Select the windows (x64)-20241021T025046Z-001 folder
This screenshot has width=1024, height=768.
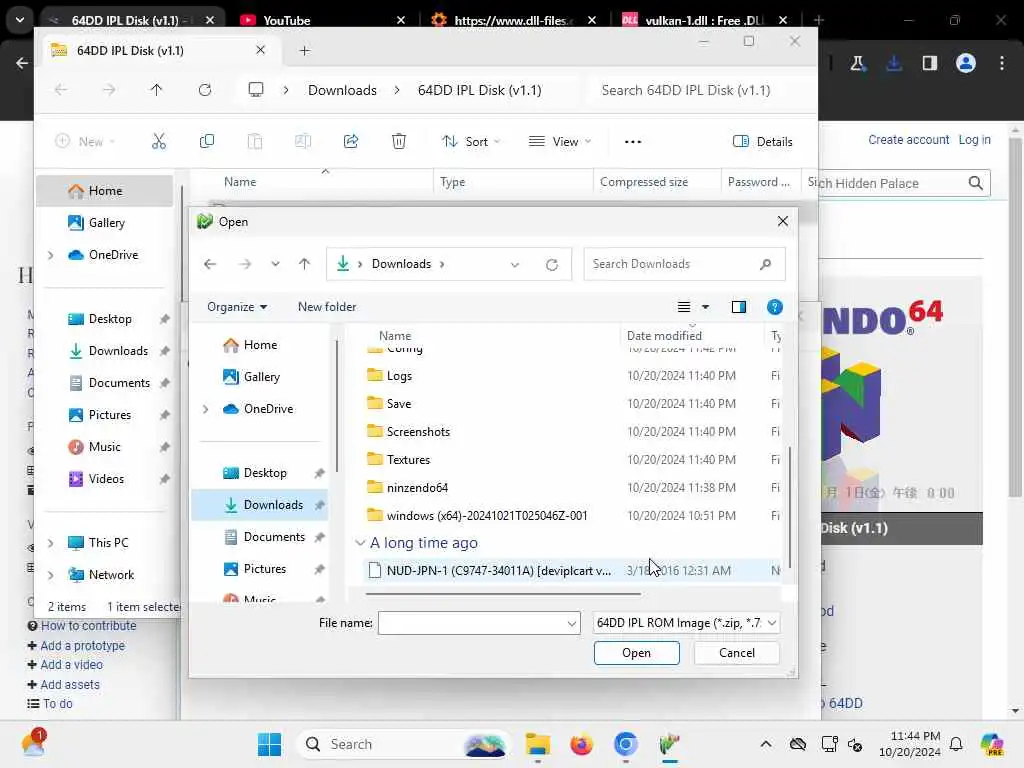(487, 516)
